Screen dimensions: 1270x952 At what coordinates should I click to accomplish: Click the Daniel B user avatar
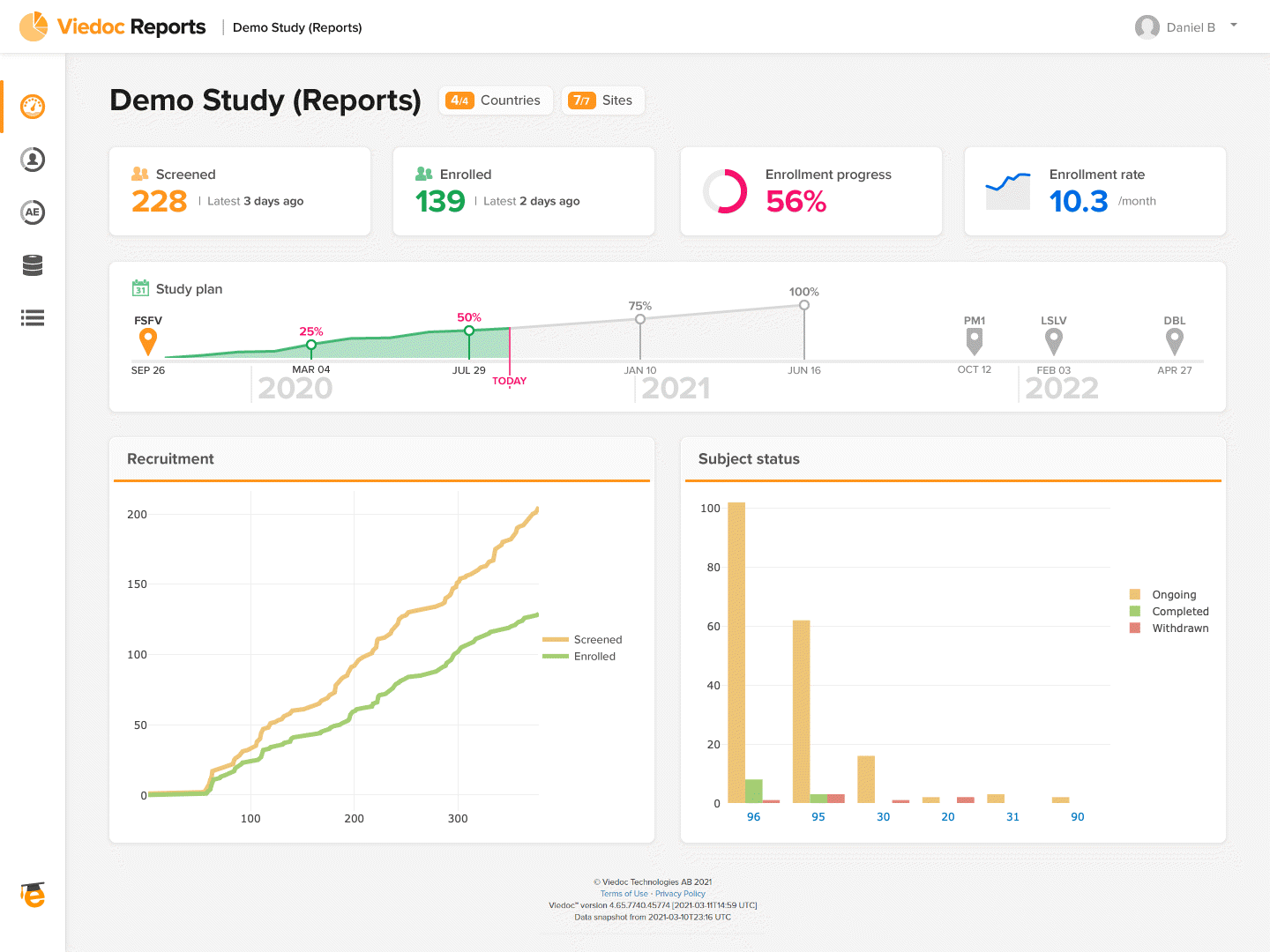(x=1147, y=27)
